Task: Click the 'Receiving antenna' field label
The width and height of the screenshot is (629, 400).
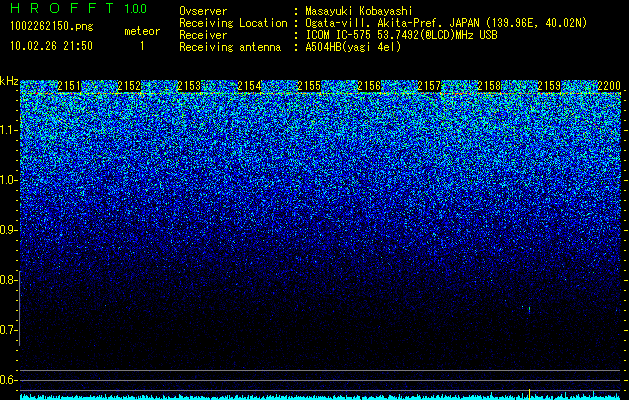Action: [x=230, y=47]
